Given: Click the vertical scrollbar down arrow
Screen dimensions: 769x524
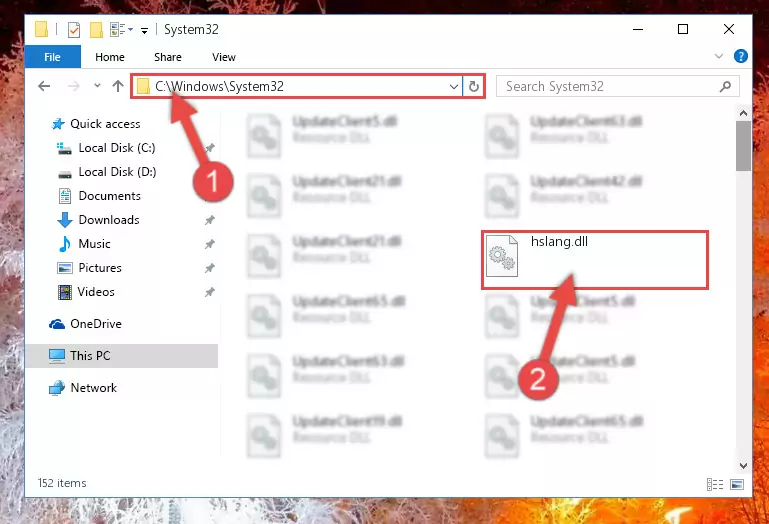Looking at the screenshot, I should pos(743,465).
